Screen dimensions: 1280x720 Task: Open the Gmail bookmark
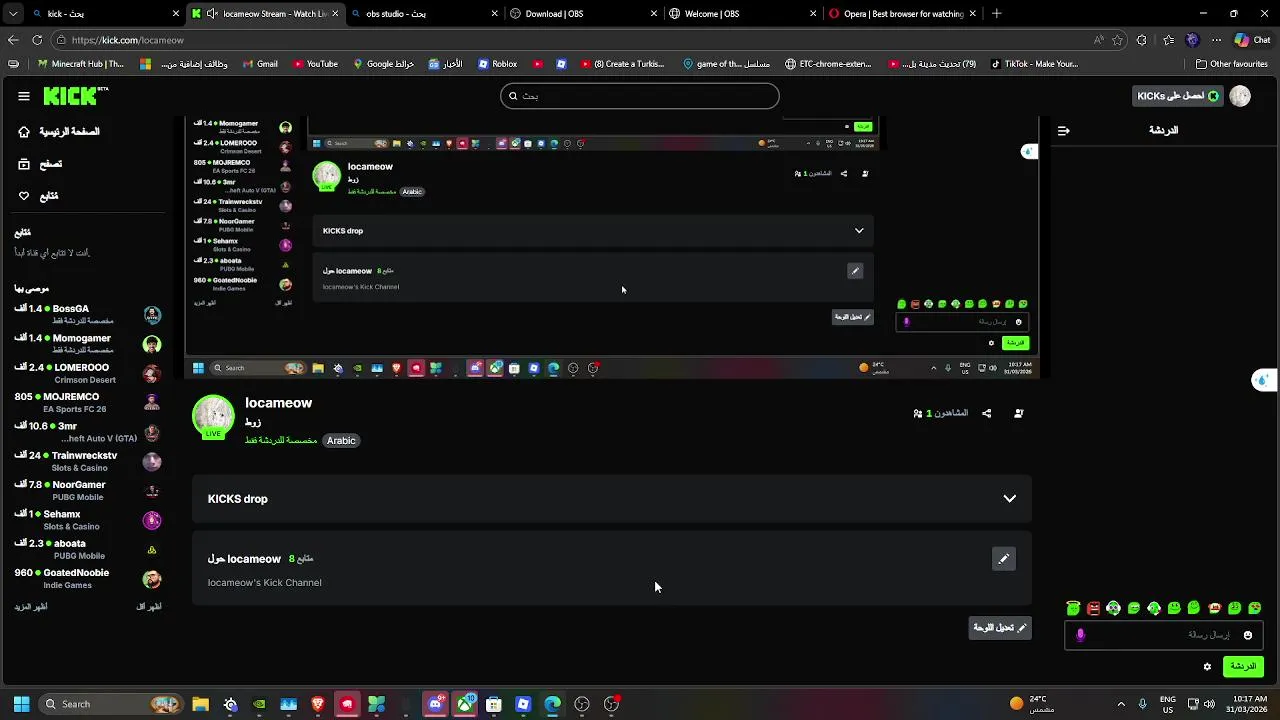pos(260,64)
